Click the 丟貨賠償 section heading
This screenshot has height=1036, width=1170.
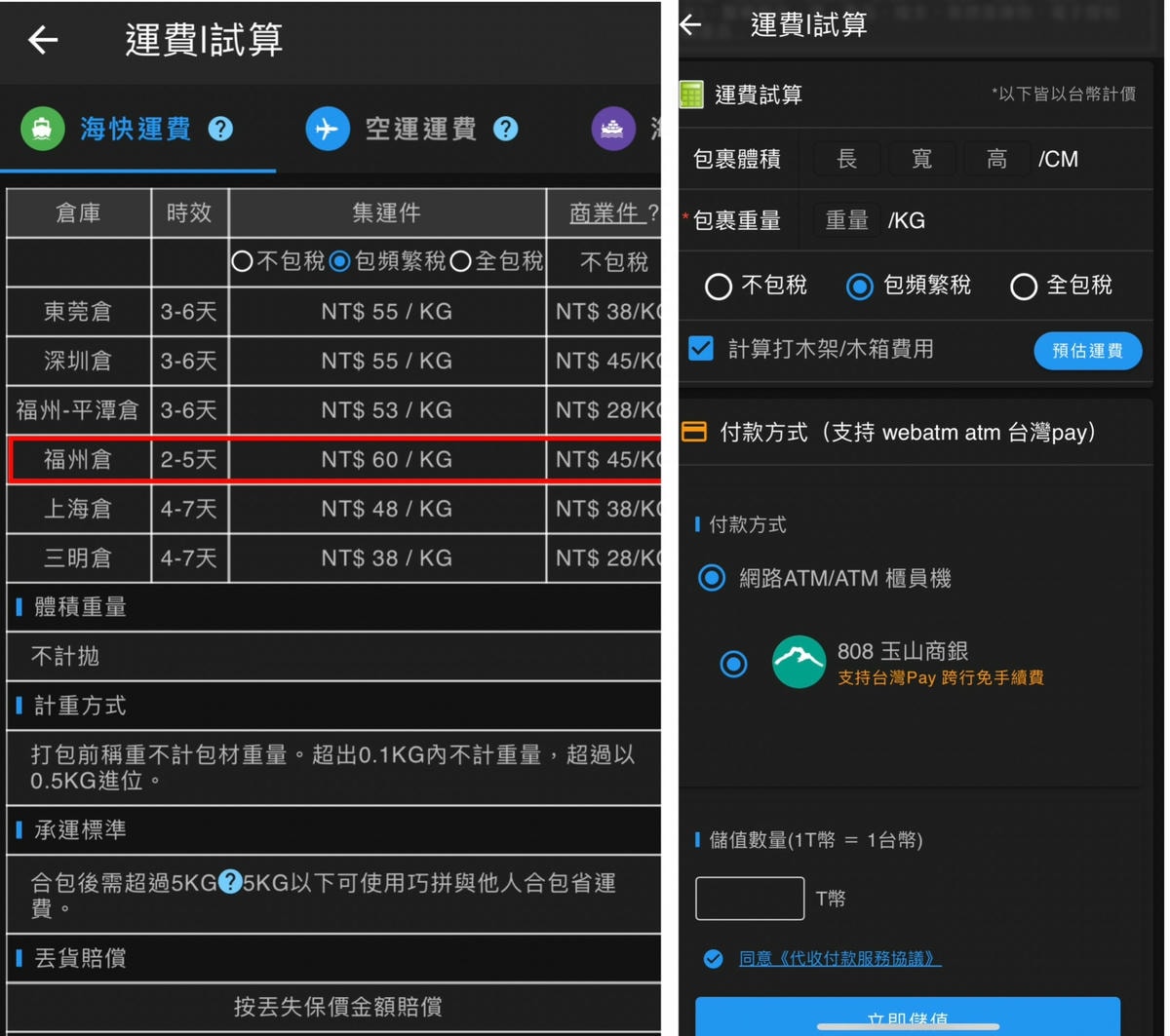point(80,958)
